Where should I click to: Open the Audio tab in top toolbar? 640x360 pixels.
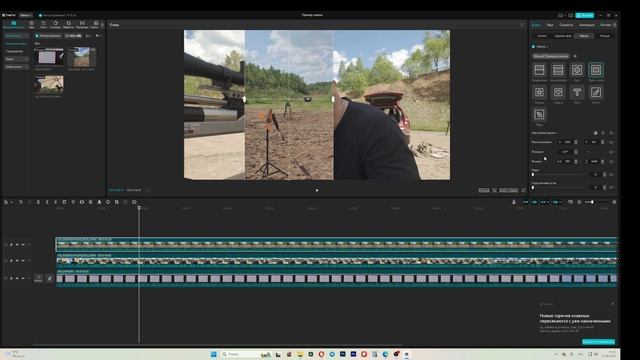pyautogui.click(x=31, y=24)
